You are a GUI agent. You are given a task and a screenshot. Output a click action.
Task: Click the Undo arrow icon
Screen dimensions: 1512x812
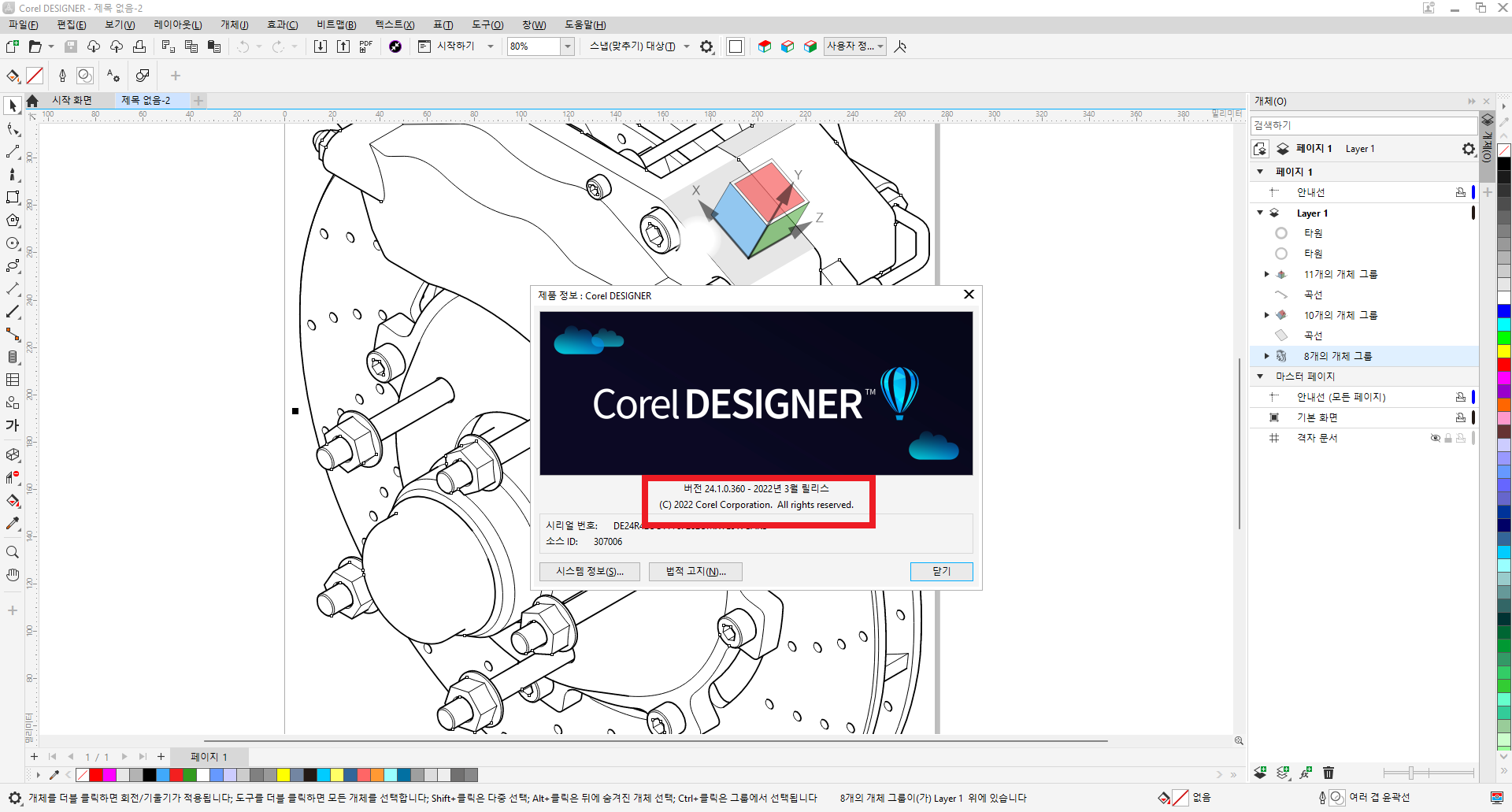[243, 46]
